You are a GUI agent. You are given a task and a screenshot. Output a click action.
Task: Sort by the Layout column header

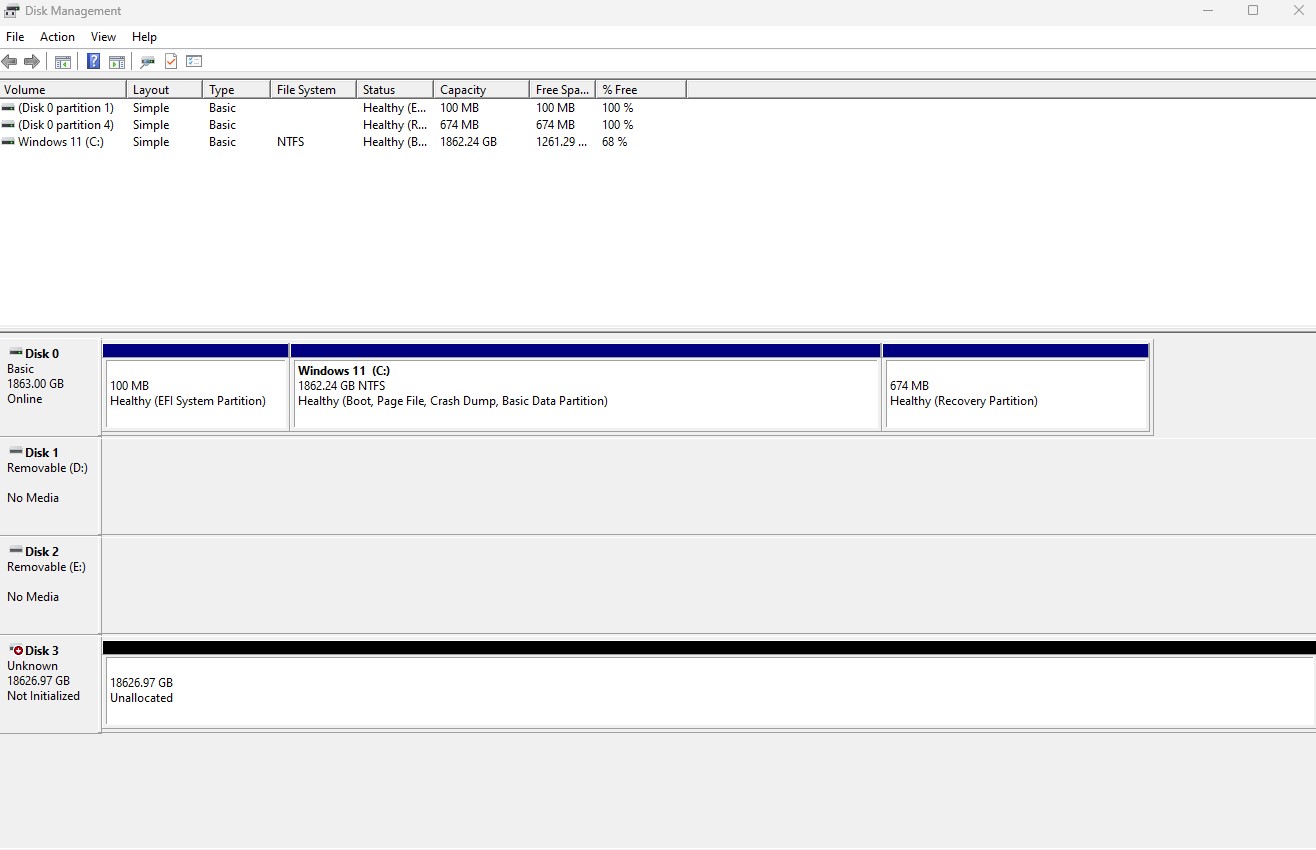(x=164, y=90)
